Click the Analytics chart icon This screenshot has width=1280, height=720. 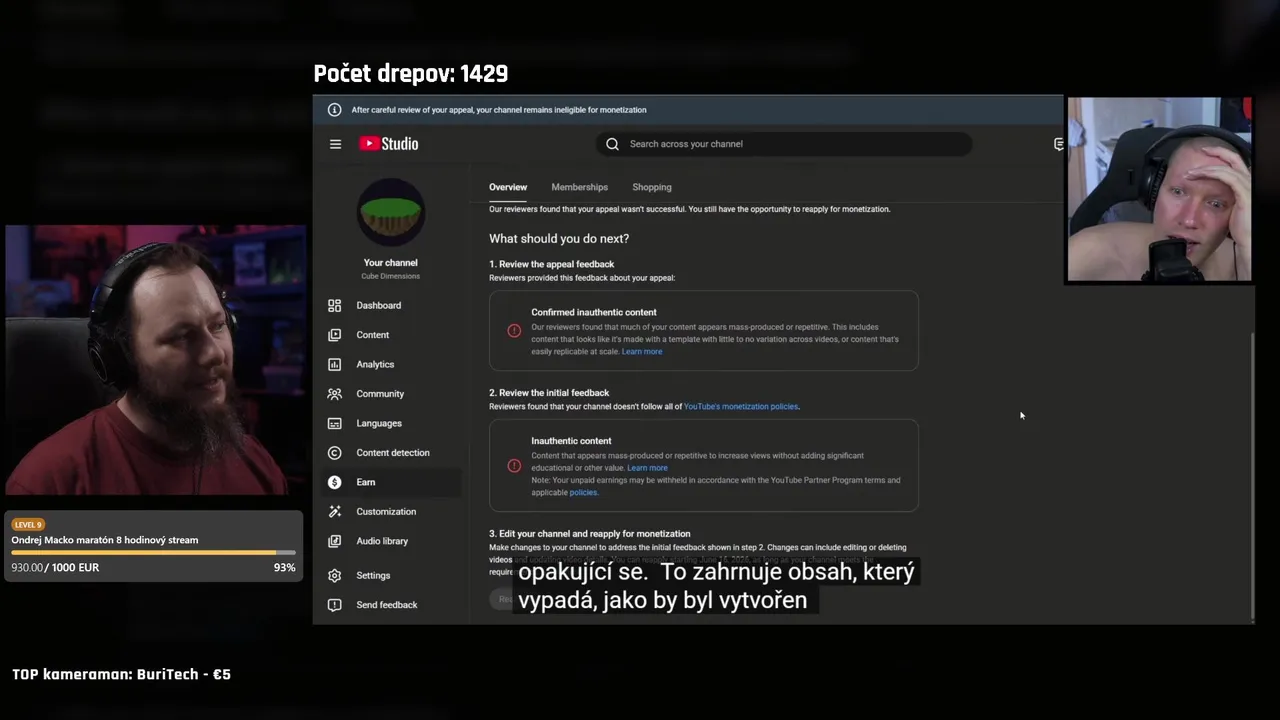click(334, 364)
